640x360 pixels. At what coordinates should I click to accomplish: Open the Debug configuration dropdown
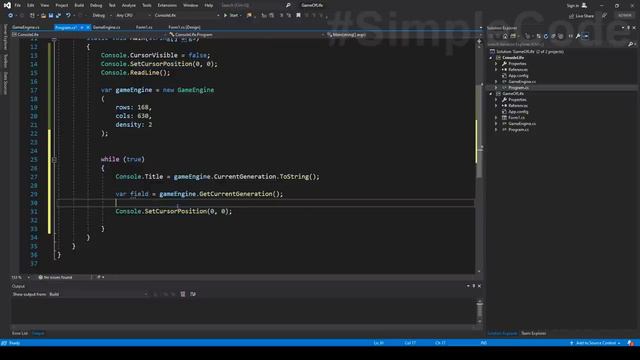[x=101, y=16]
